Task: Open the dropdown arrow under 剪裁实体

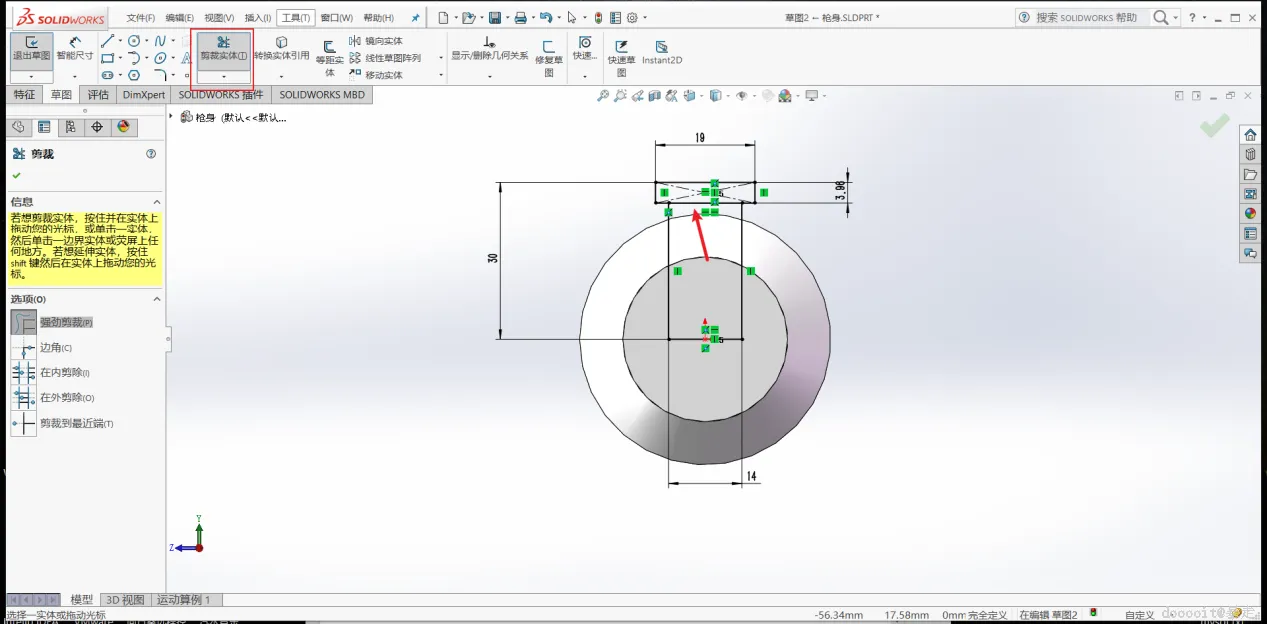Action: tap(223, 77)
